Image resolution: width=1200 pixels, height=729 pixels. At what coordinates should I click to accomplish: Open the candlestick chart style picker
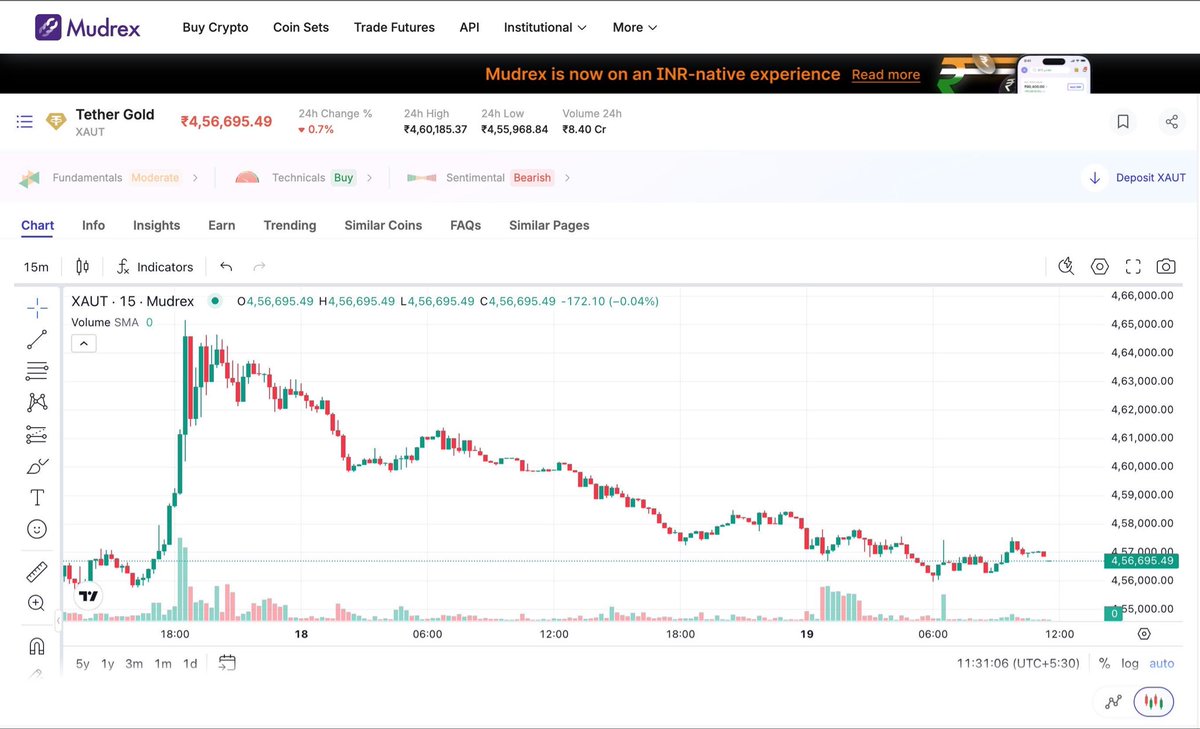pyautogui.click(x=82, y=267)
